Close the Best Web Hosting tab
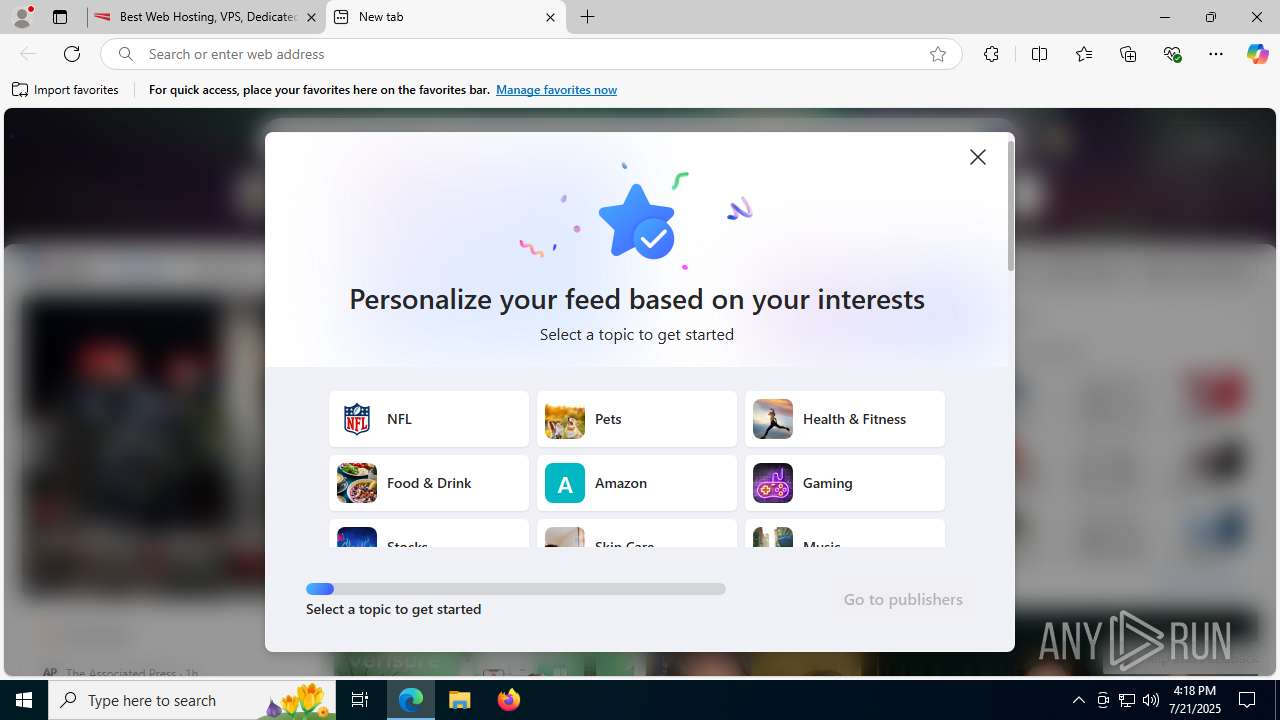 pyautogui.click(x=311, y=17)
